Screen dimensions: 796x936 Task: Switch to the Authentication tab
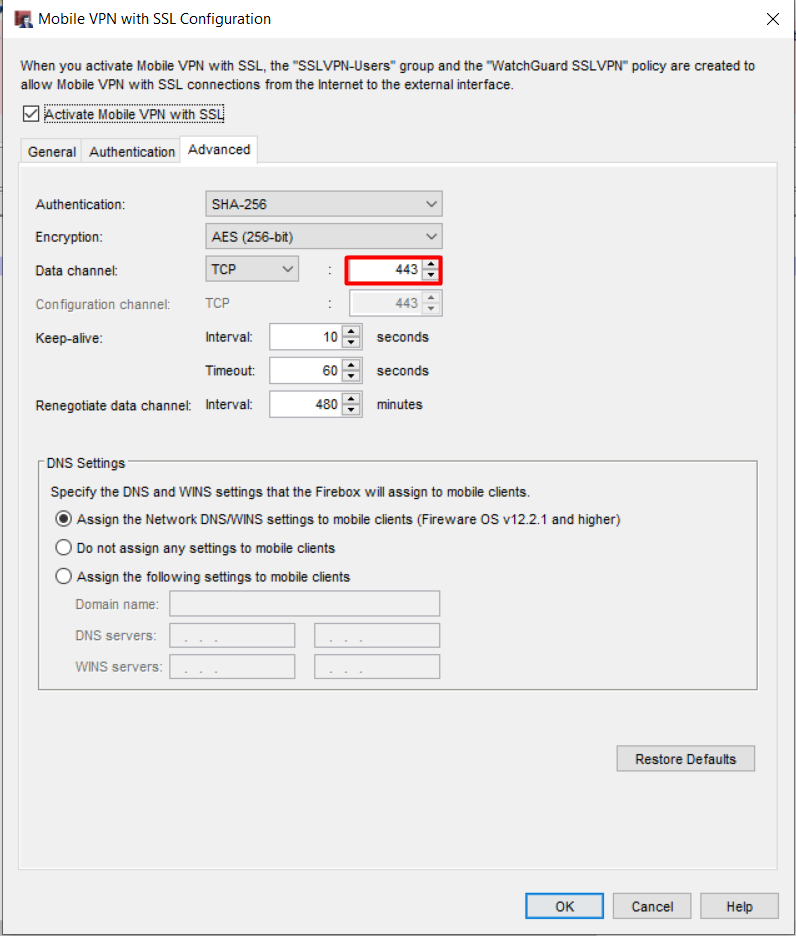[x=132, y=152]
